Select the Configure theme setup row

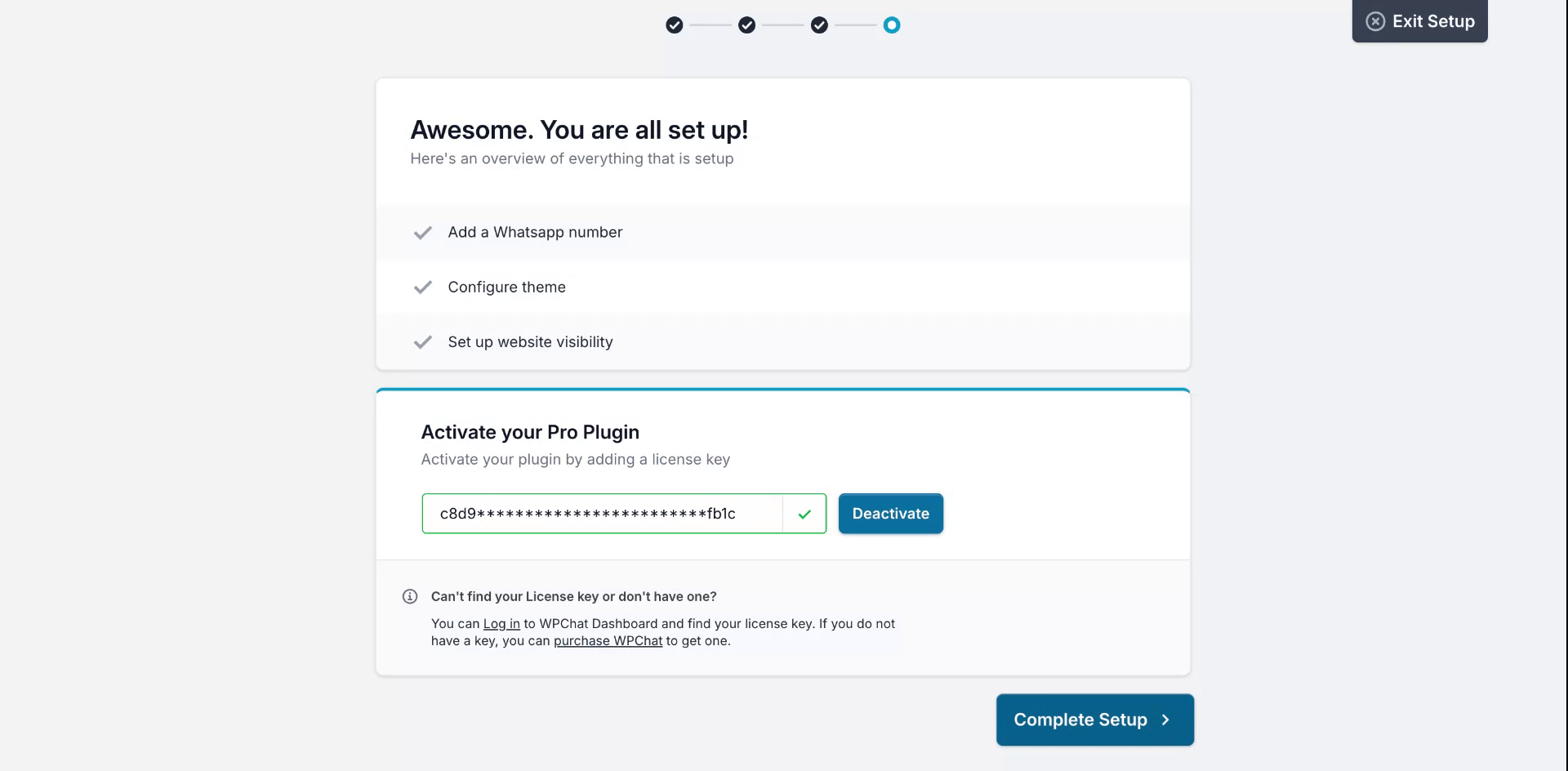pyautogui.click(x=782, y=287)
